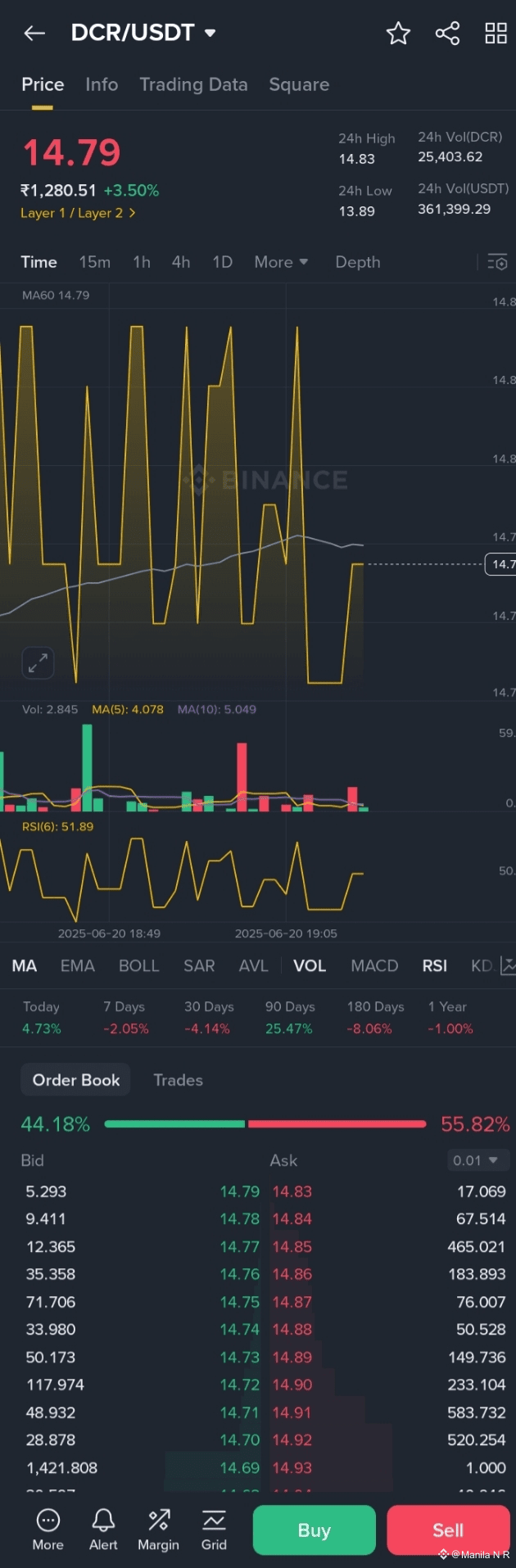Select ask price 14.83 in order book

292,1191
